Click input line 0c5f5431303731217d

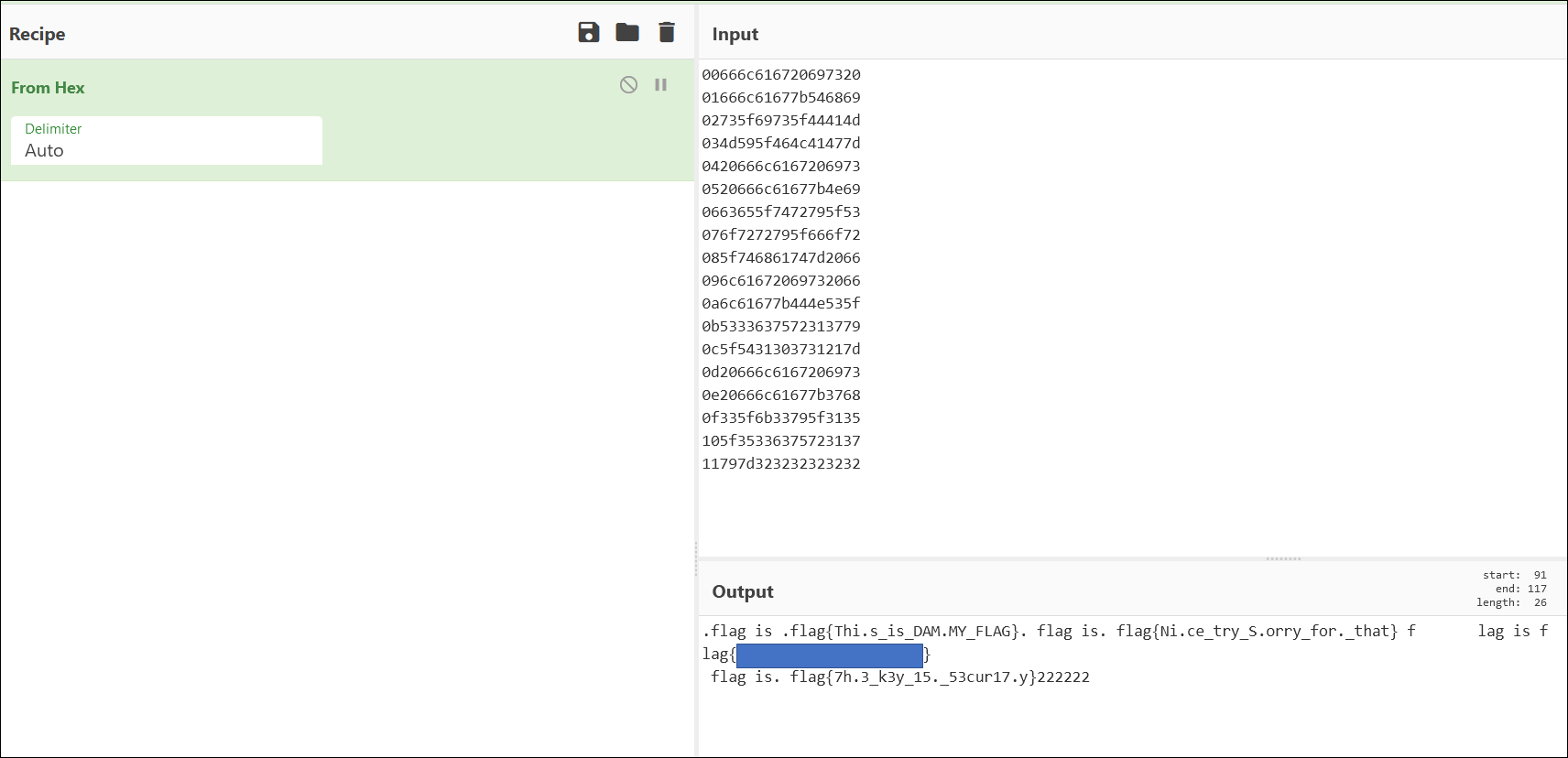(781, 349)
